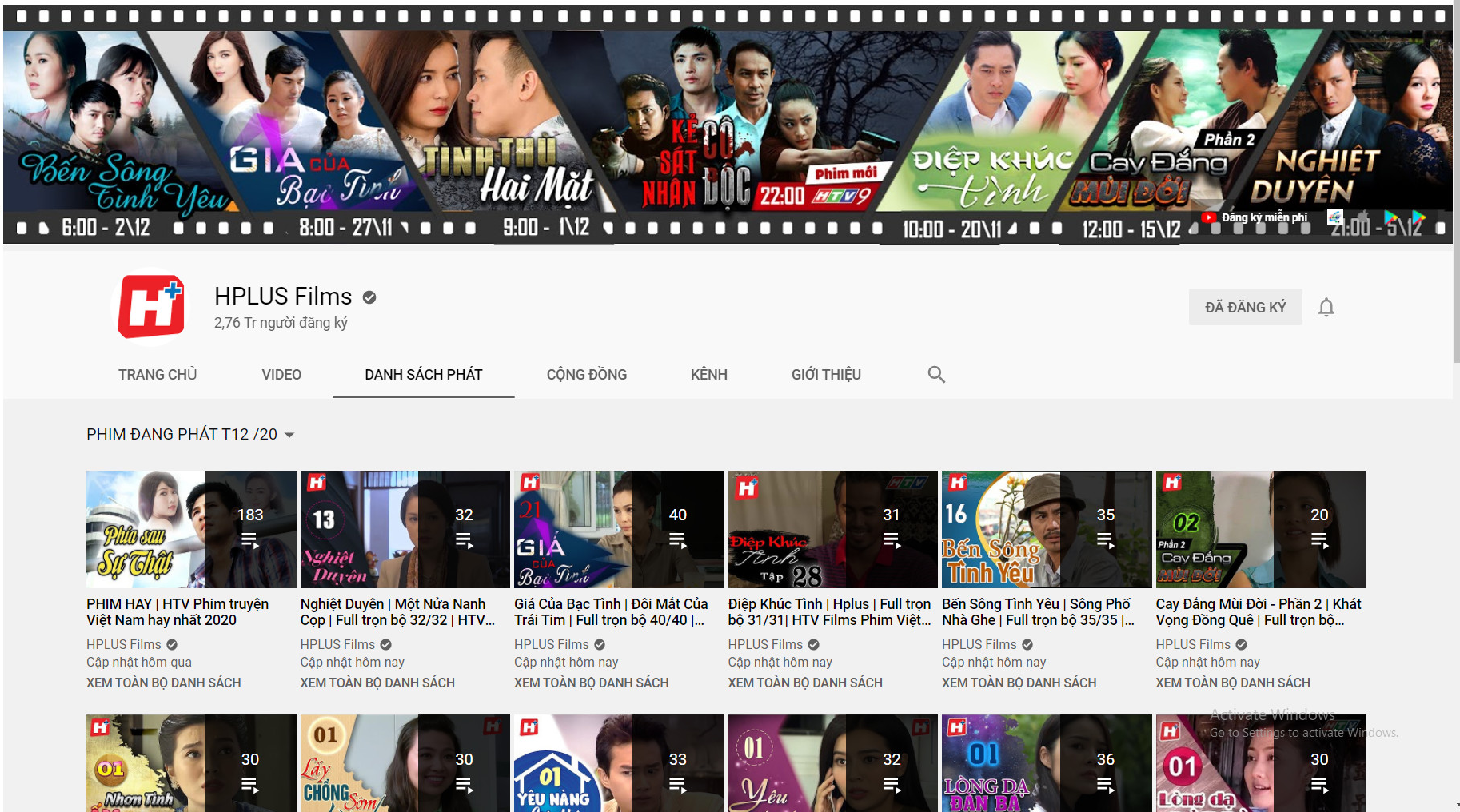Open the Điệp Khúc Tình playlist title link
1460x812 pixels.
pos(829,612)
